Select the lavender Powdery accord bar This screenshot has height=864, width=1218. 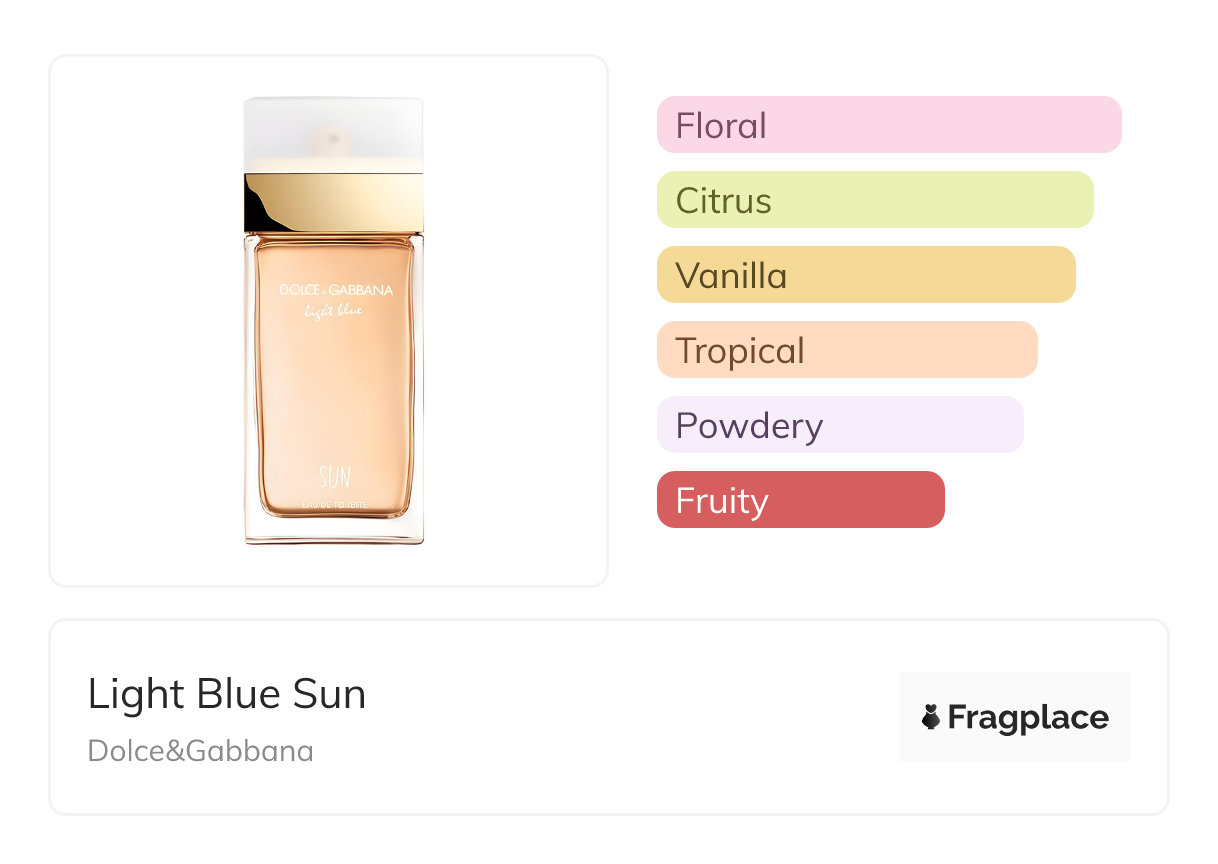[839, 425]
